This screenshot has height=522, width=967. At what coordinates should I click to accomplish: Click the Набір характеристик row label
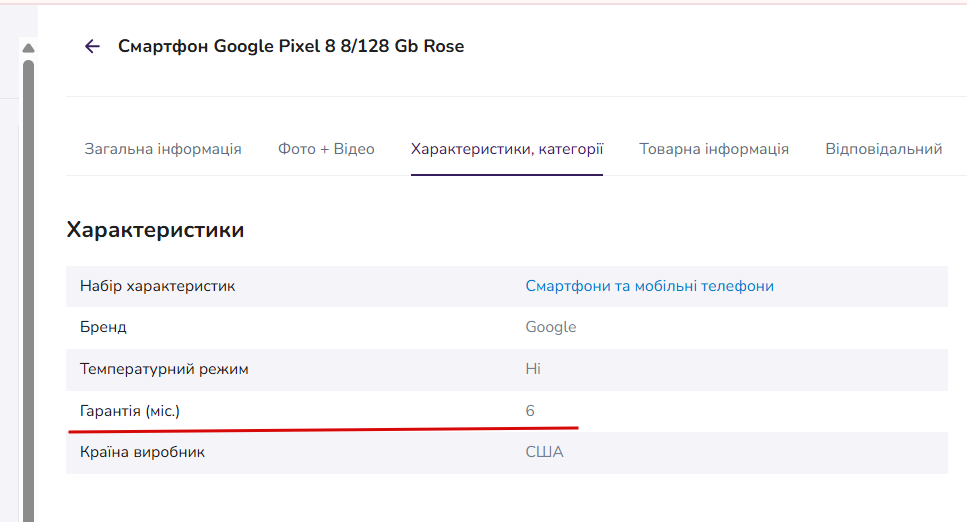pos(157,286)
